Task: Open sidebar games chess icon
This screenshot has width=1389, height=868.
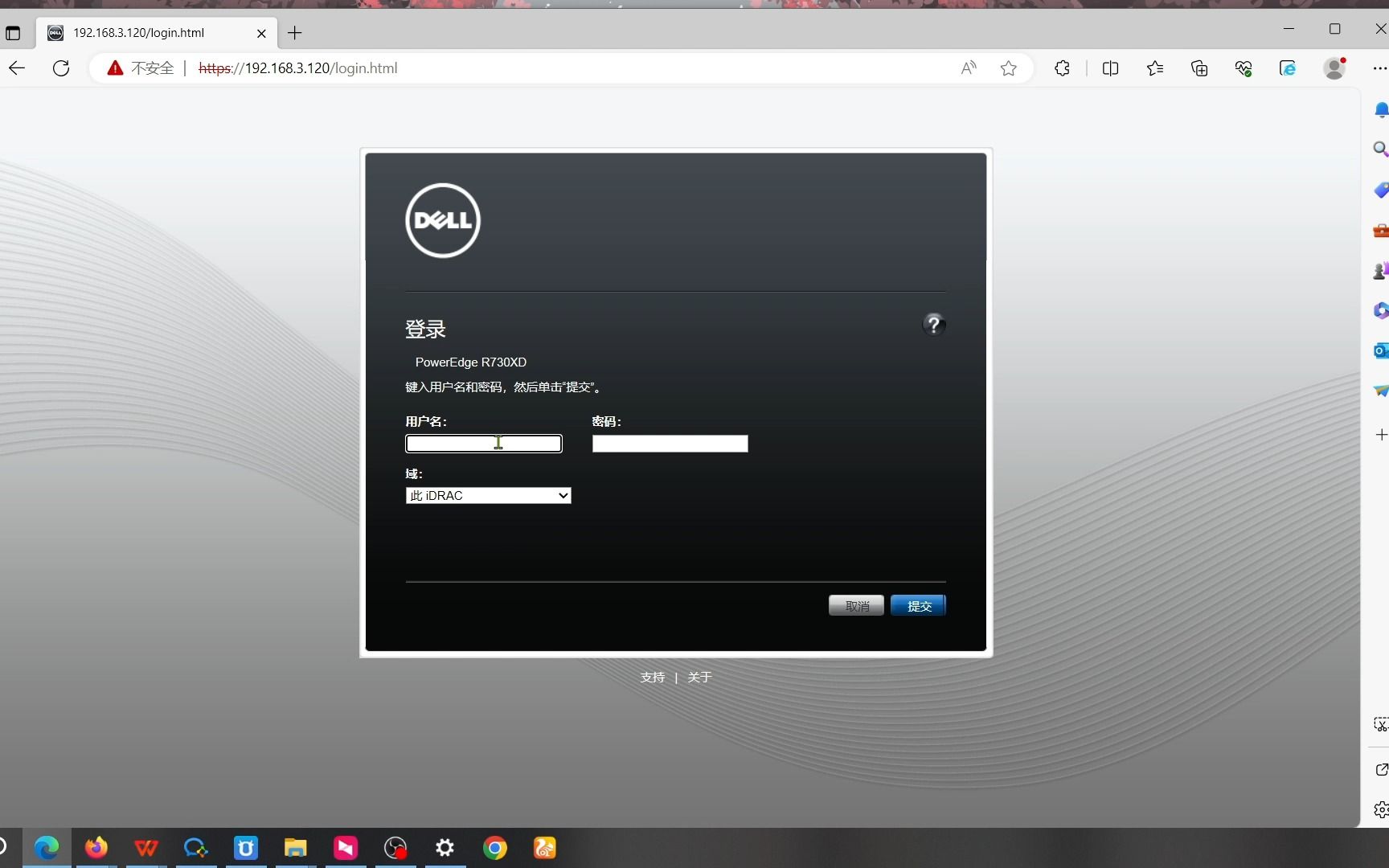Action: [1380, 271]
